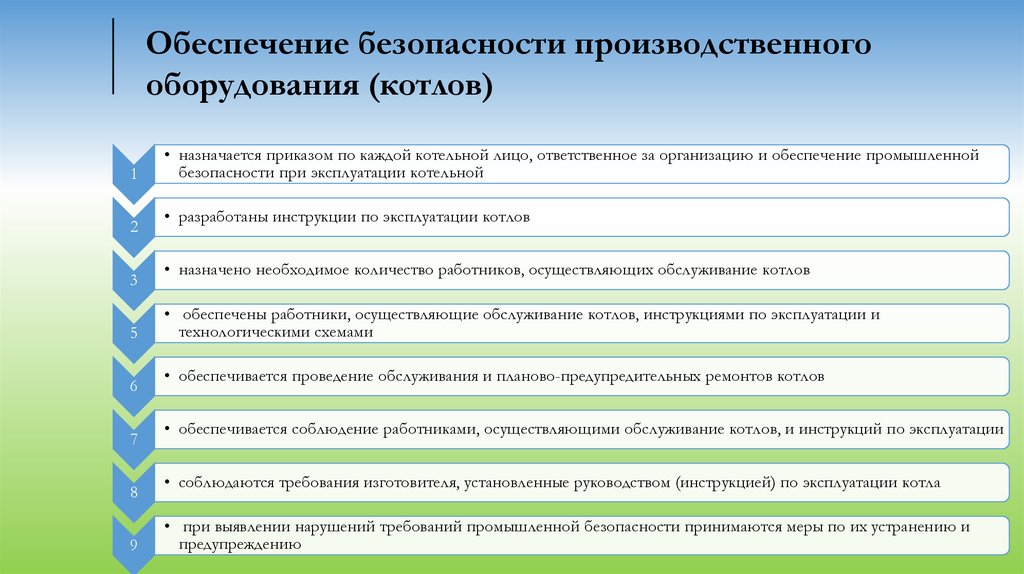
Task: Click text 'назначается приказом по каждой котельной лицо'
Action: pyautogui.click(x=355, y=155)
